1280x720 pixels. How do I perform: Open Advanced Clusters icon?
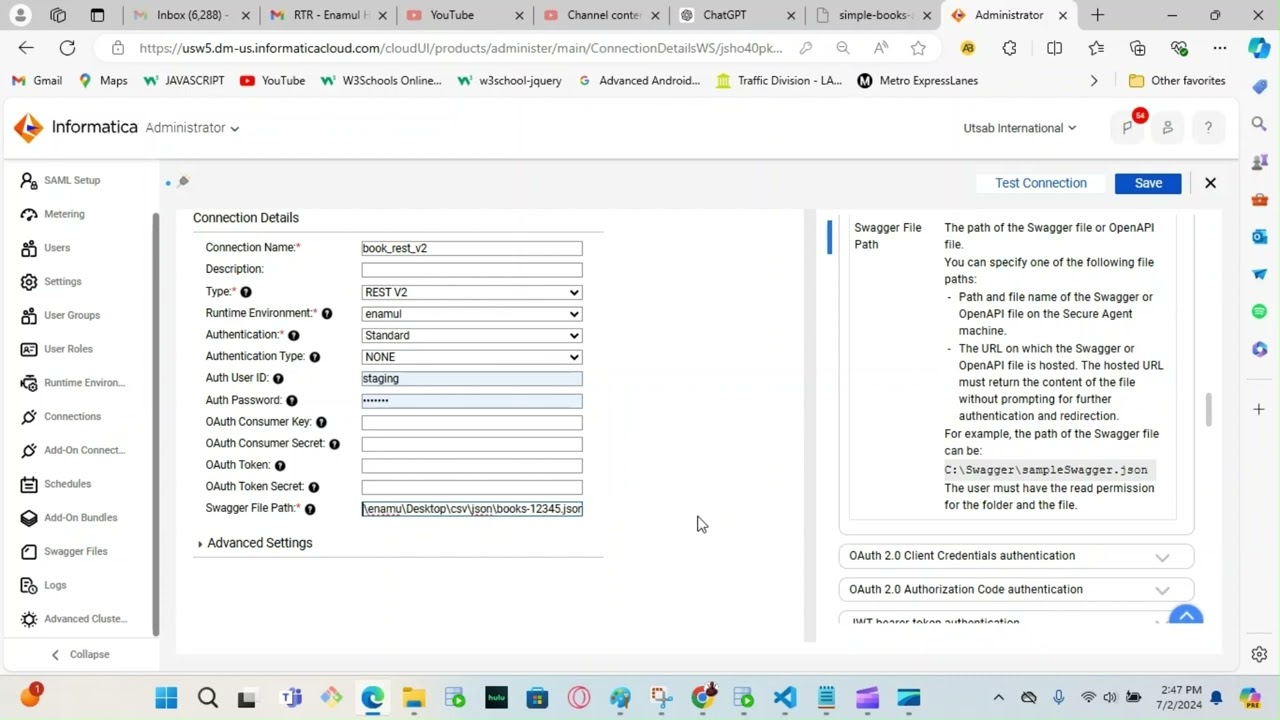29,619
